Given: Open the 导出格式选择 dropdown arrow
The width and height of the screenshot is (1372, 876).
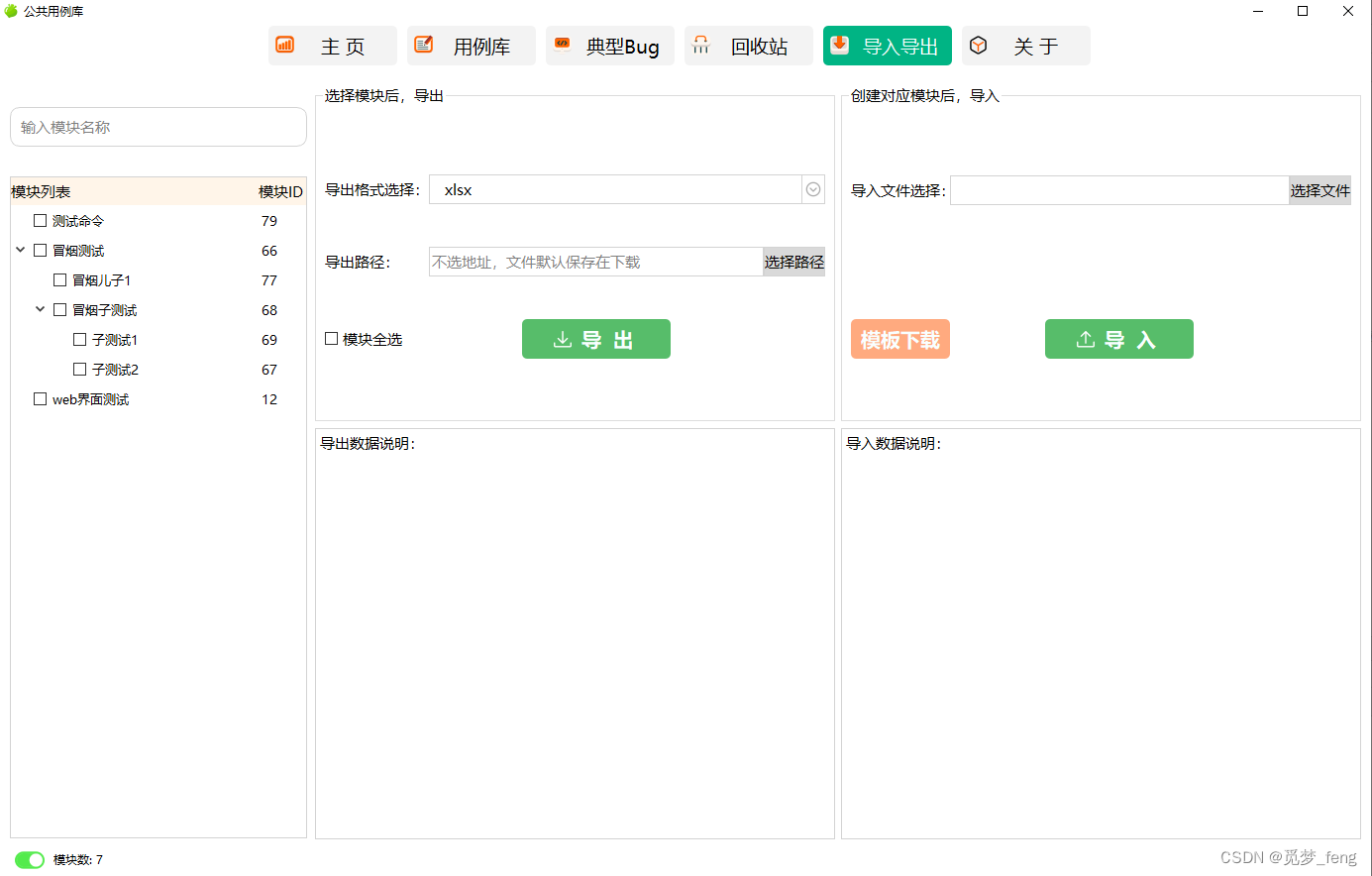Looking at the screenshot, I should (x=813, y=189).
